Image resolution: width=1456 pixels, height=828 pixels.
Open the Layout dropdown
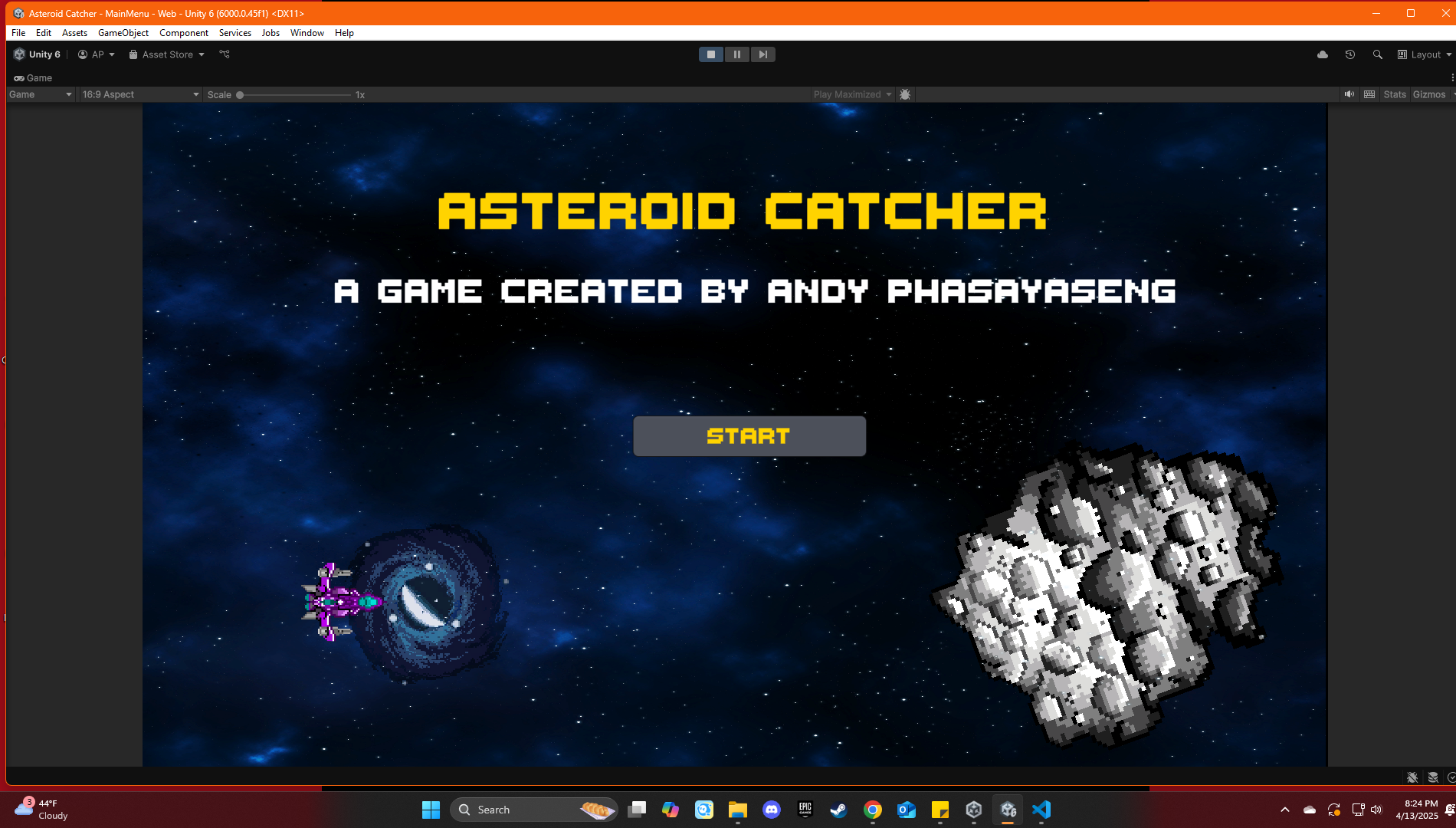pos(1423,54)
